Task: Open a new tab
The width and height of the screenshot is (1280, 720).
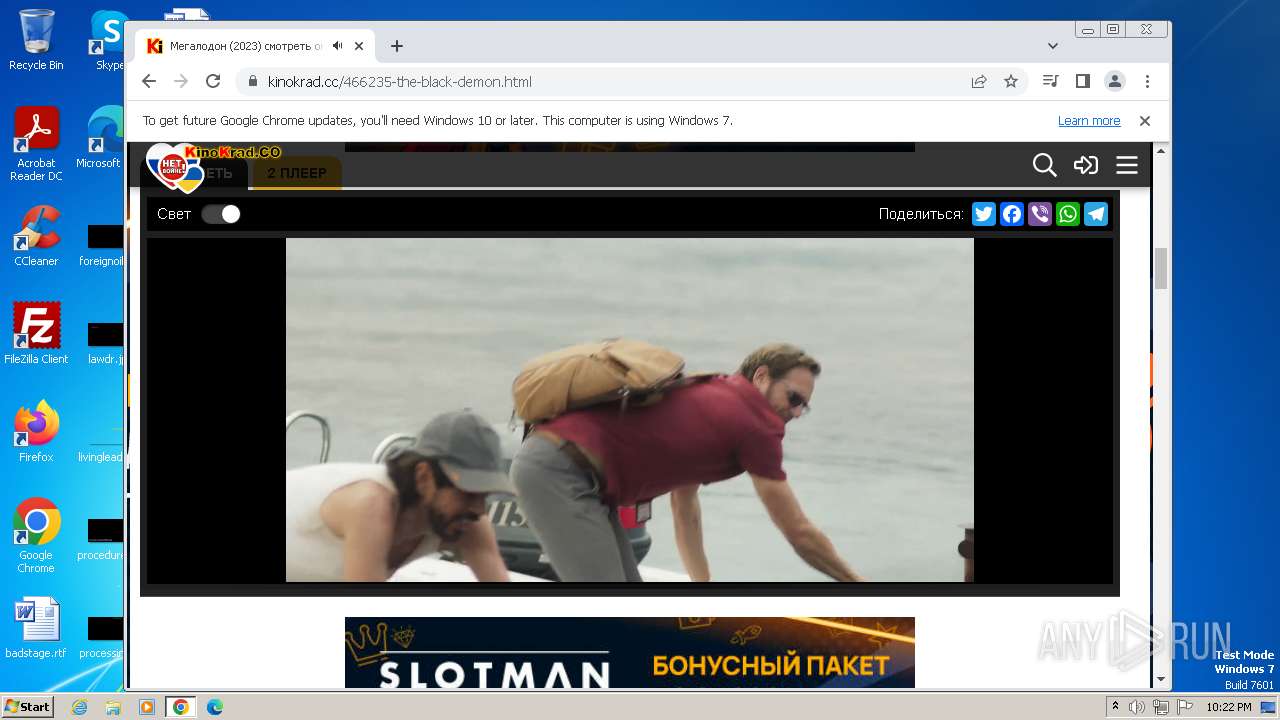Action: tap(397, 46)
